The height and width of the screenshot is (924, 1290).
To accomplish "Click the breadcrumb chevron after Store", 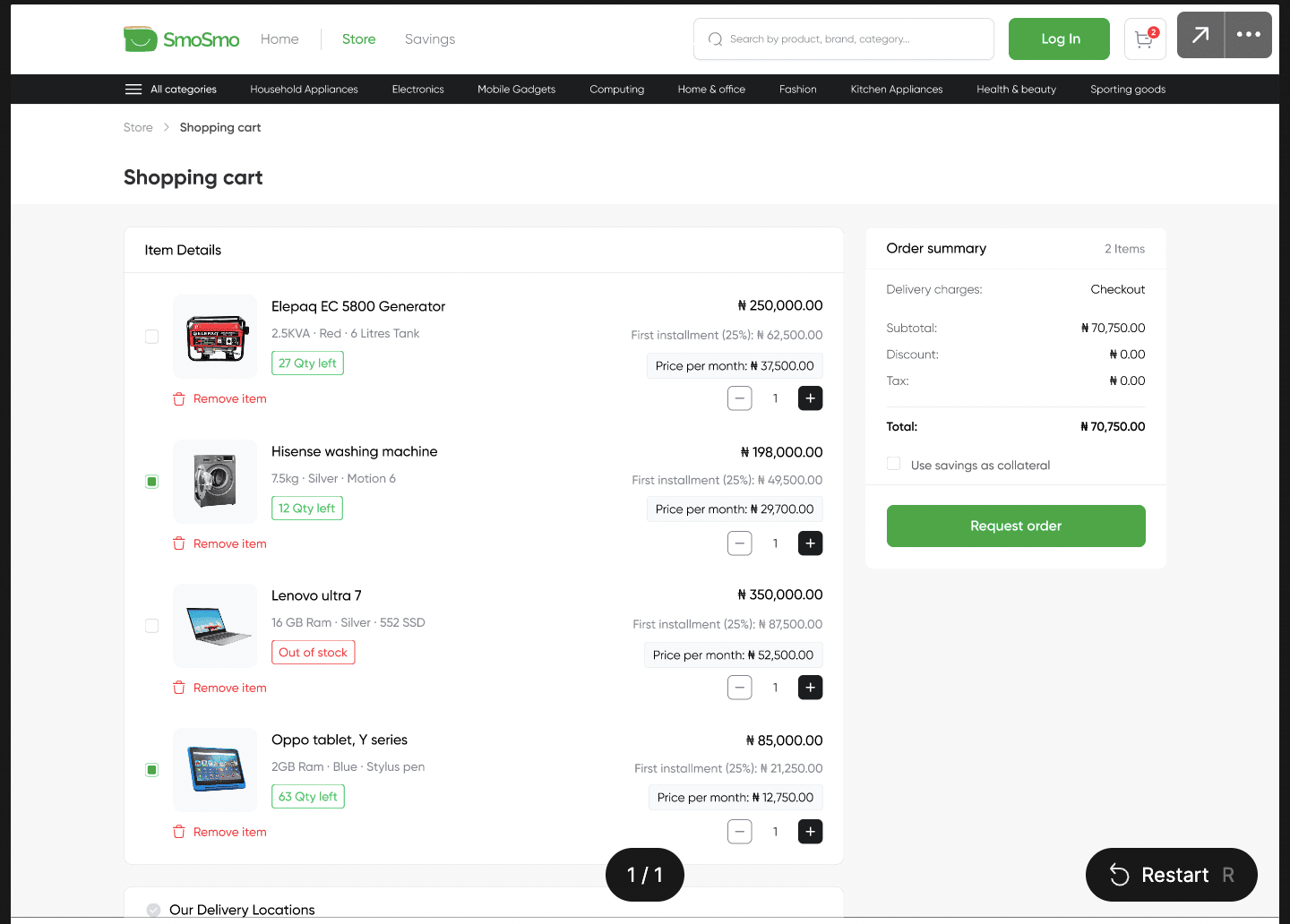I will 167,127.
